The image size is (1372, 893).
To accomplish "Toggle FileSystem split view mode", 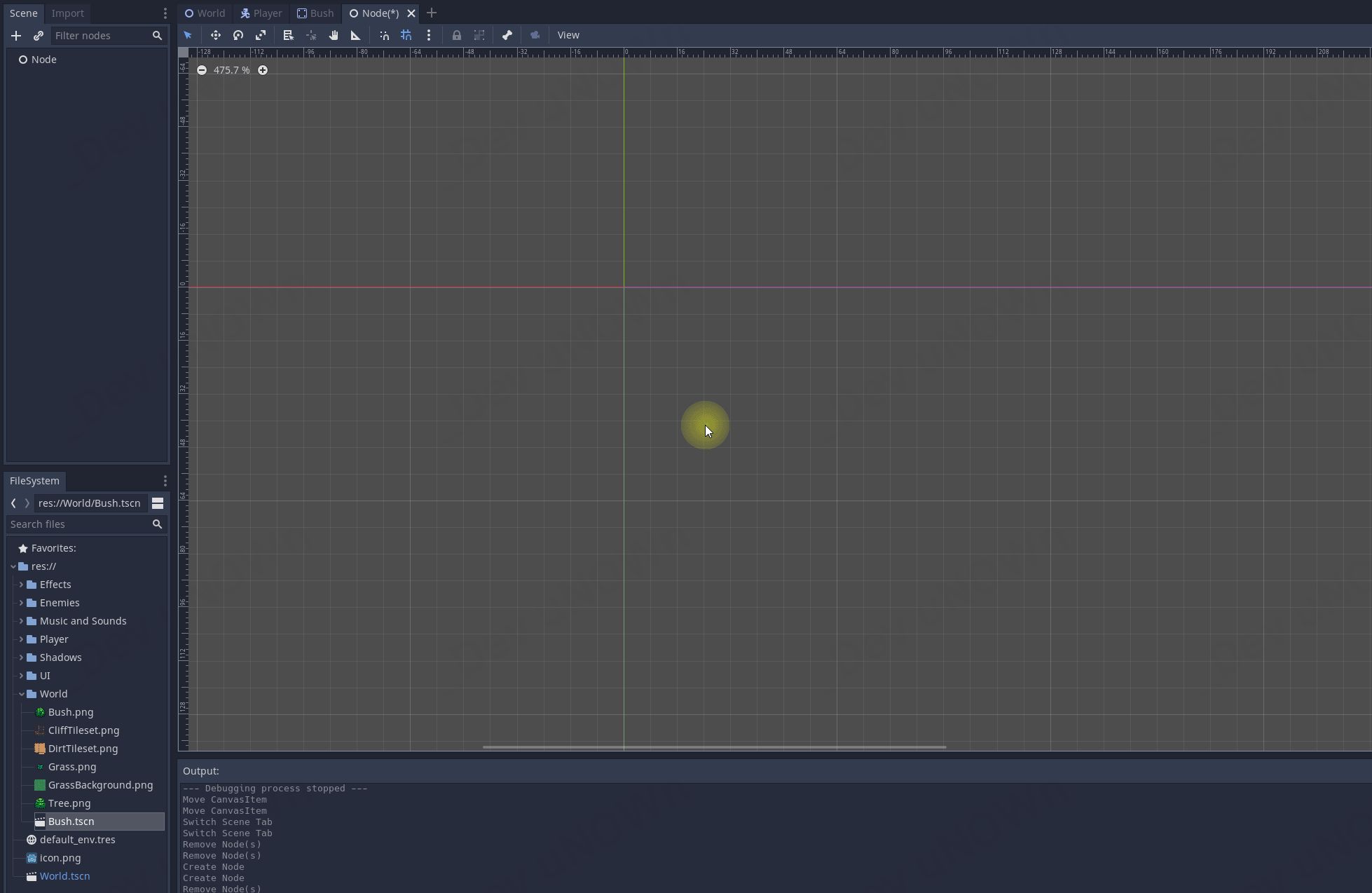I will point(158,503).
